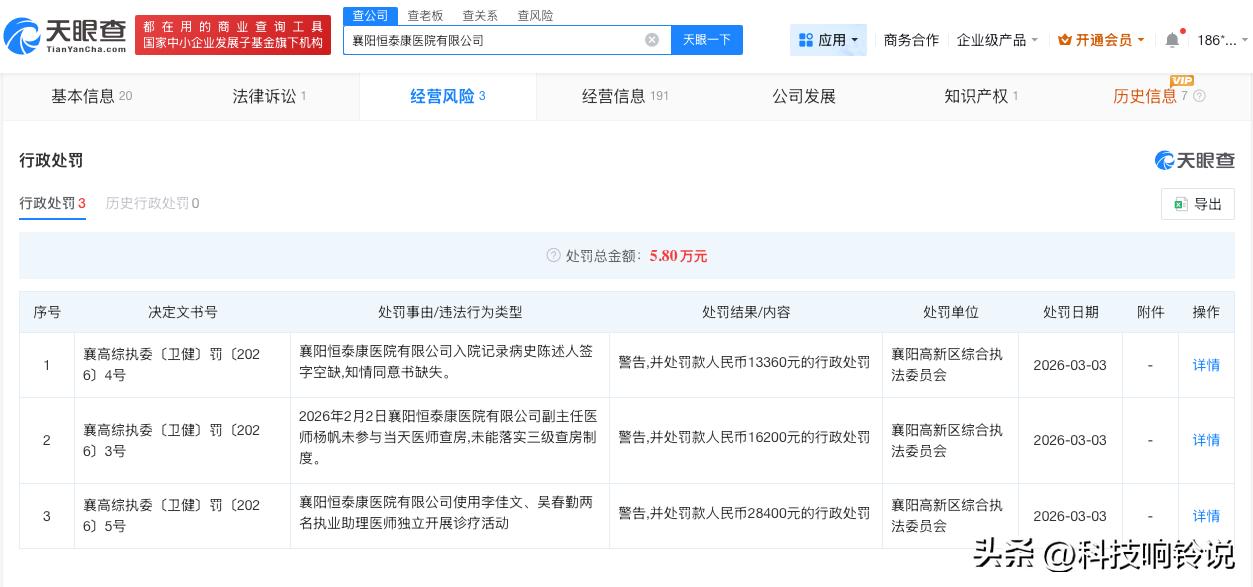This screenshot has width=1253, height=587.
Task: Open 详情 for the 3号 penalty row
Action: pos(1206,440)
